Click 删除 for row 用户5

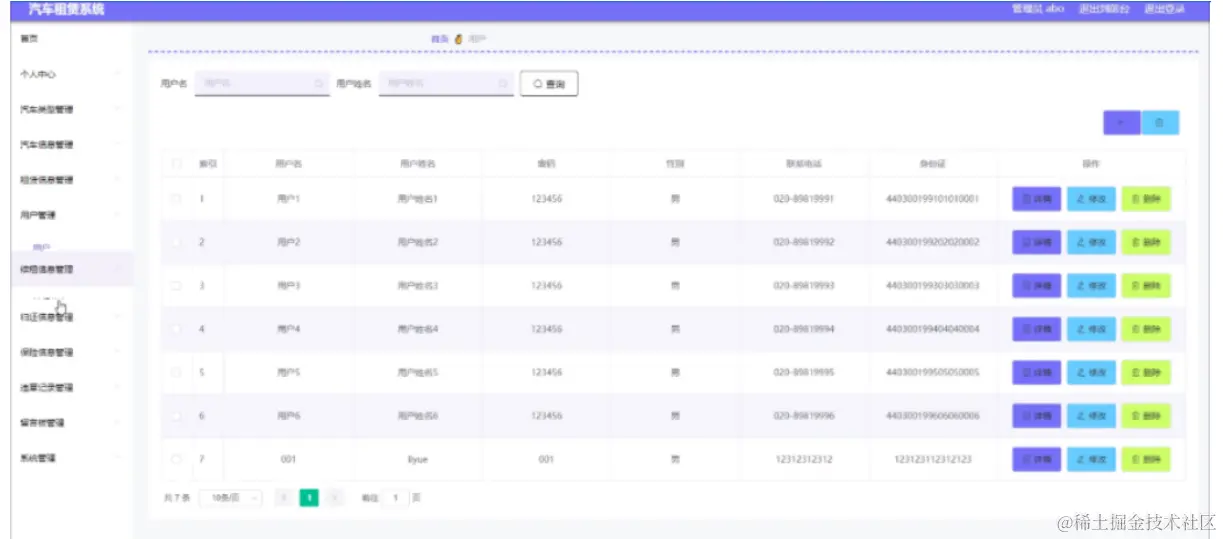tap(1146, 372)
